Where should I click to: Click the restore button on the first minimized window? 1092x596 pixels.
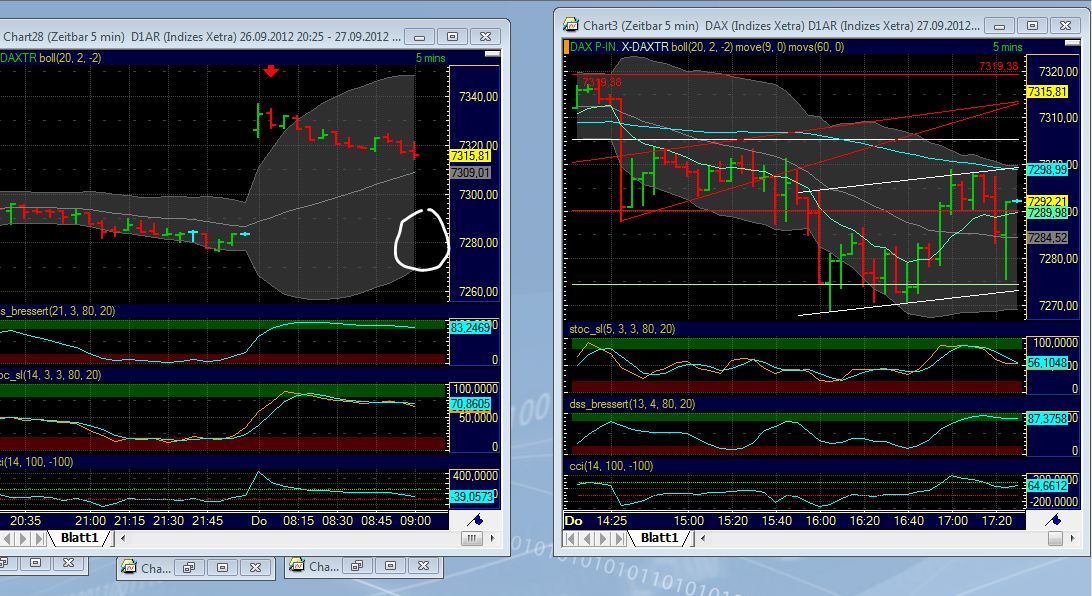(190, 566)
